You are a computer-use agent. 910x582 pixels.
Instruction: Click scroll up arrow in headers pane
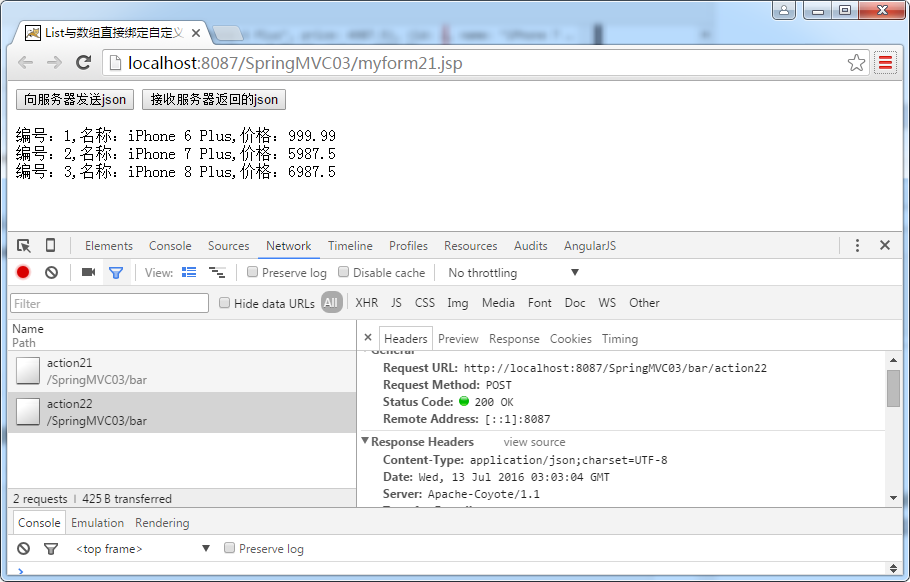pos(893,360)
